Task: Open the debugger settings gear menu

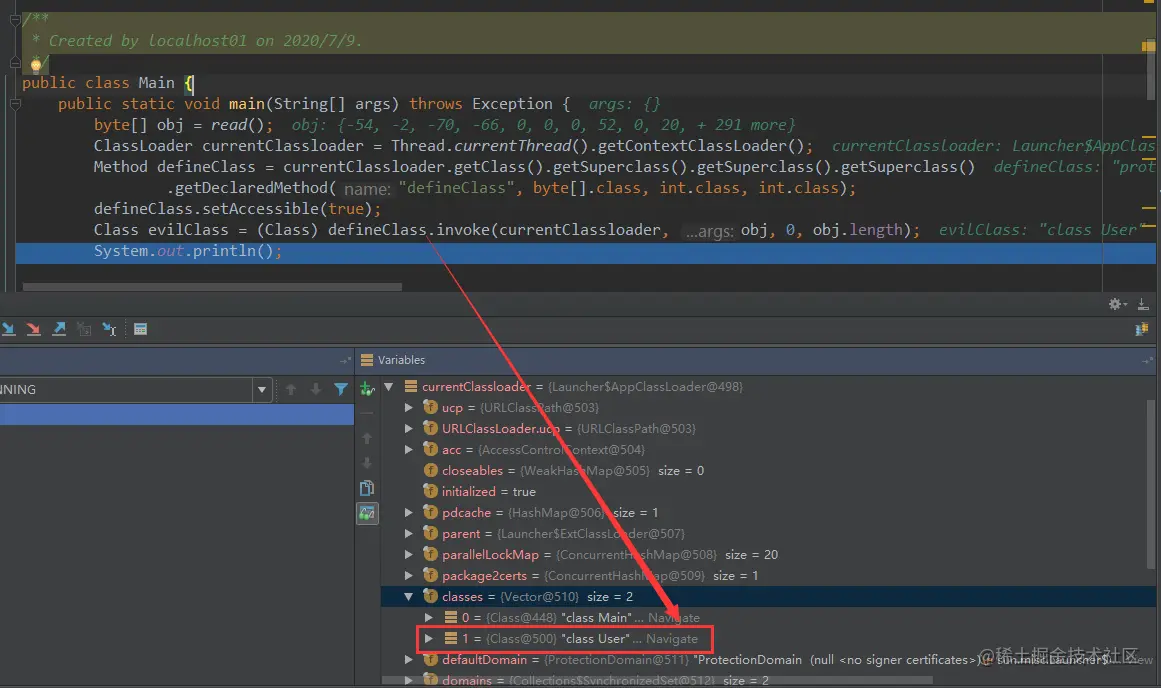Action: pos(1117,304)
